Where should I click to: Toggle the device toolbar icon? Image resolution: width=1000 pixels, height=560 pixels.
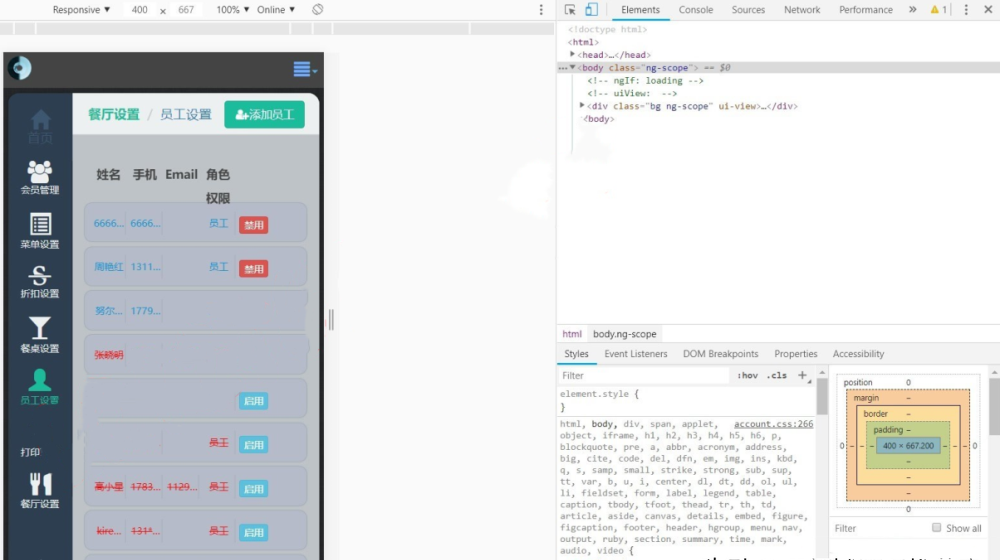(591, 10)
